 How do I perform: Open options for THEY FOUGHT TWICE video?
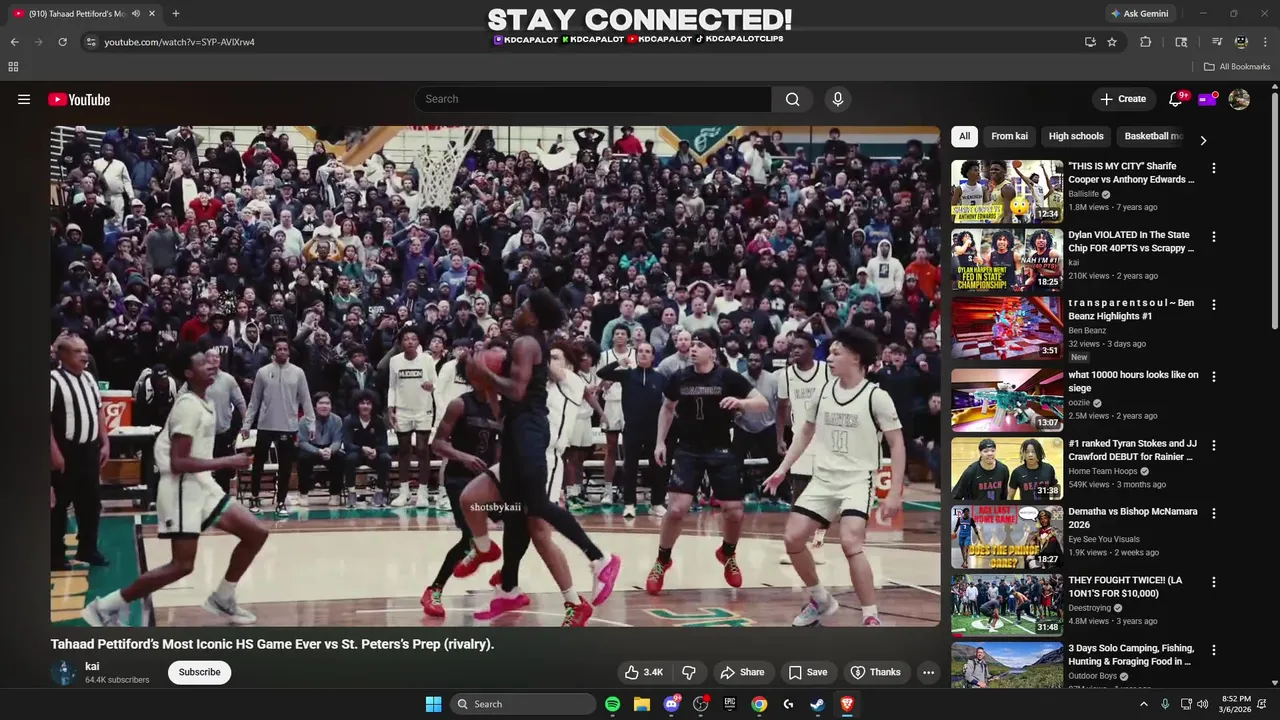(1214, 582)
